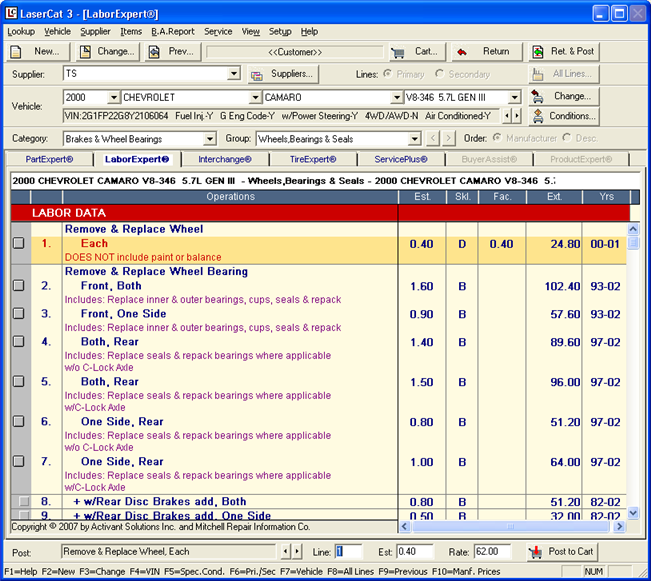The image size is (651, 581).
Task: Open the B.A.Report menu
Action: pyautogui.click(x=173, y=31)
